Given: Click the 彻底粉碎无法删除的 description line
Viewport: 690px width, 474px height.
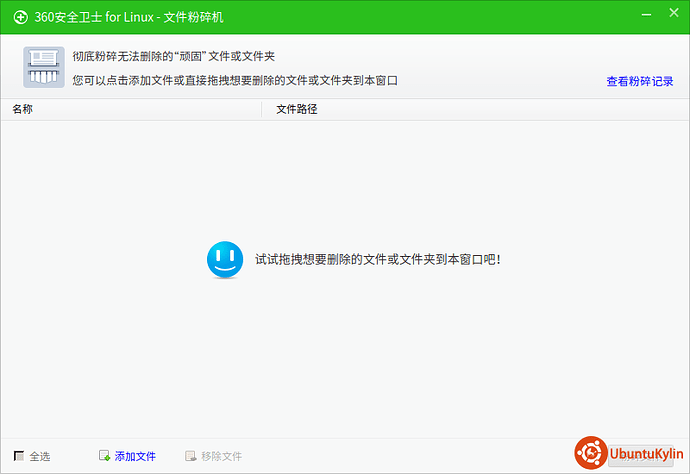Looking at the screenshot, I should point(174,56).
